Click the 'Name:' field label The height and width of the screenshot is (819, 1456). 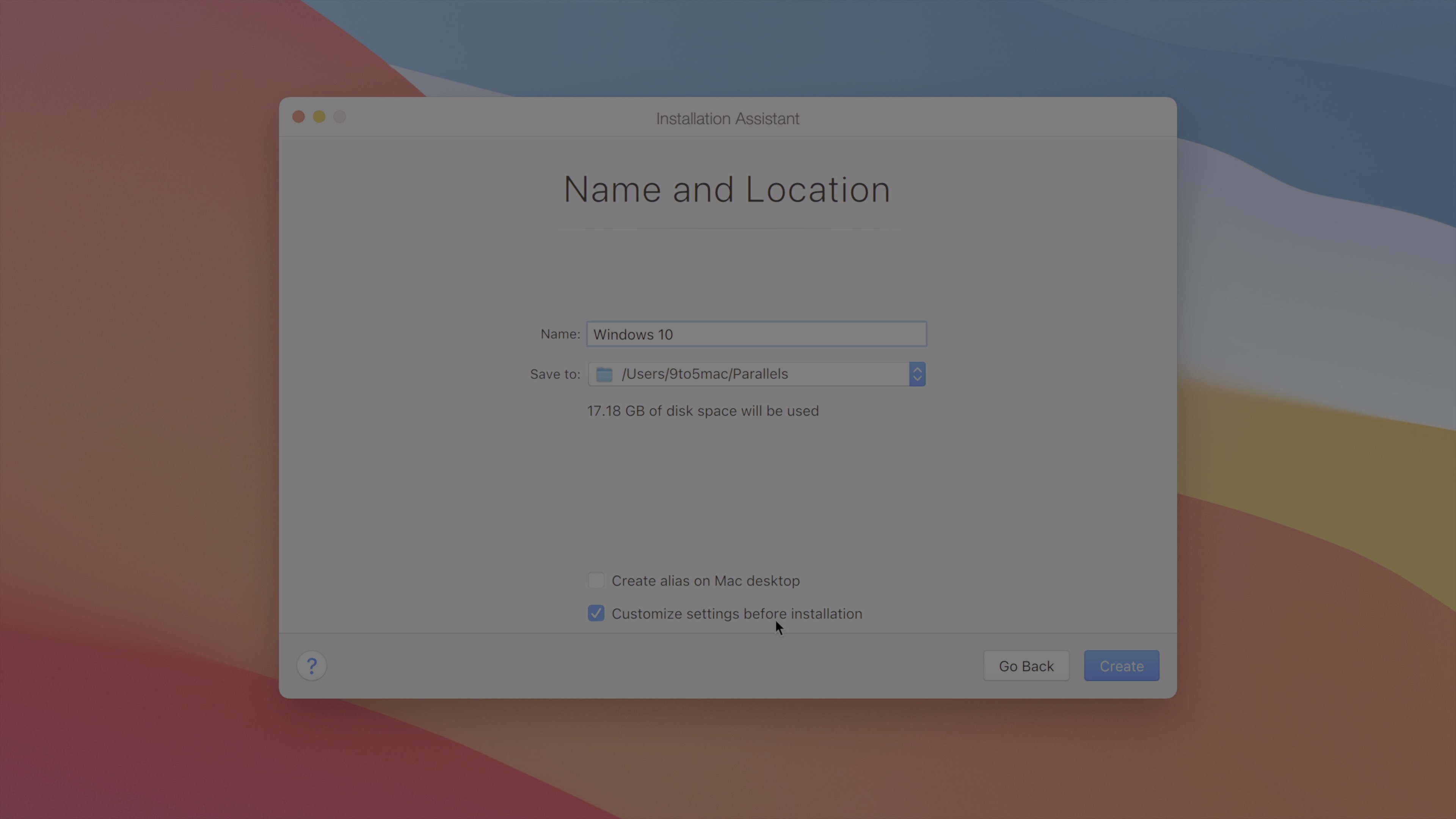tap(560, 334)
